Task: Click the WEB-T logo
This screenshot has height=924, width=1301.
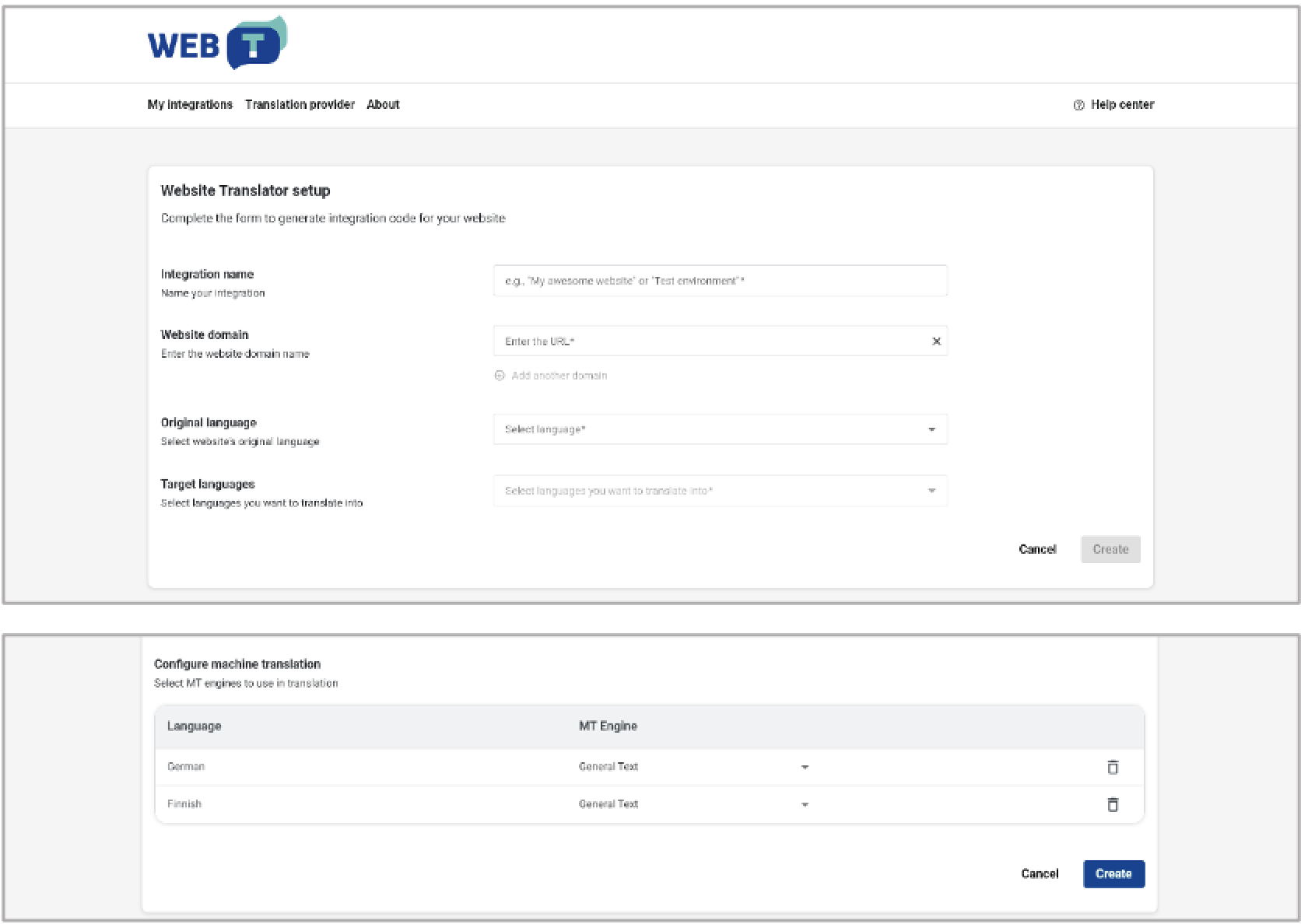Action: [217, 44]
